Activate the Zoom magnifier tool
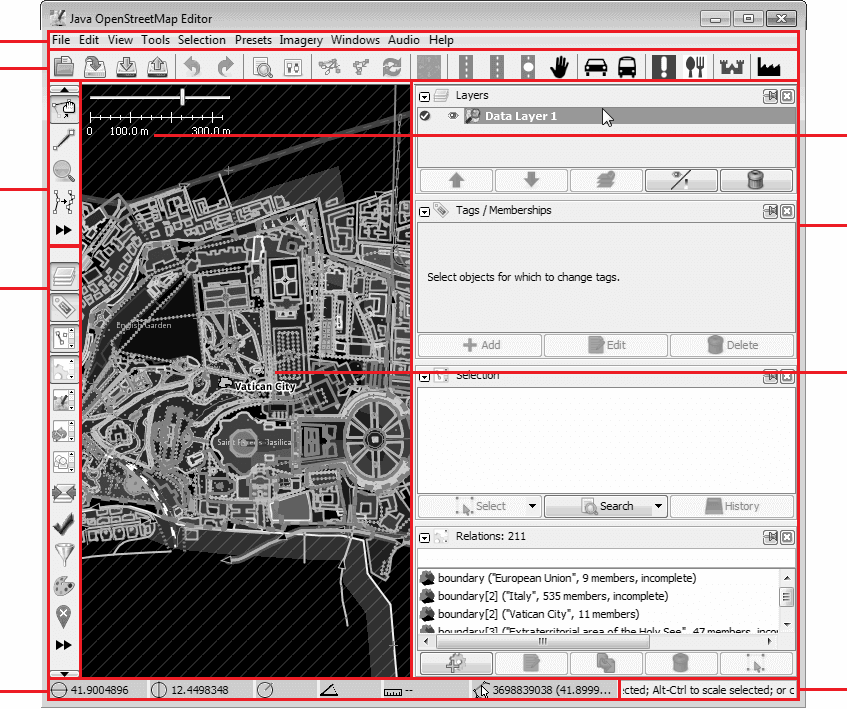 tap(64, 171)
